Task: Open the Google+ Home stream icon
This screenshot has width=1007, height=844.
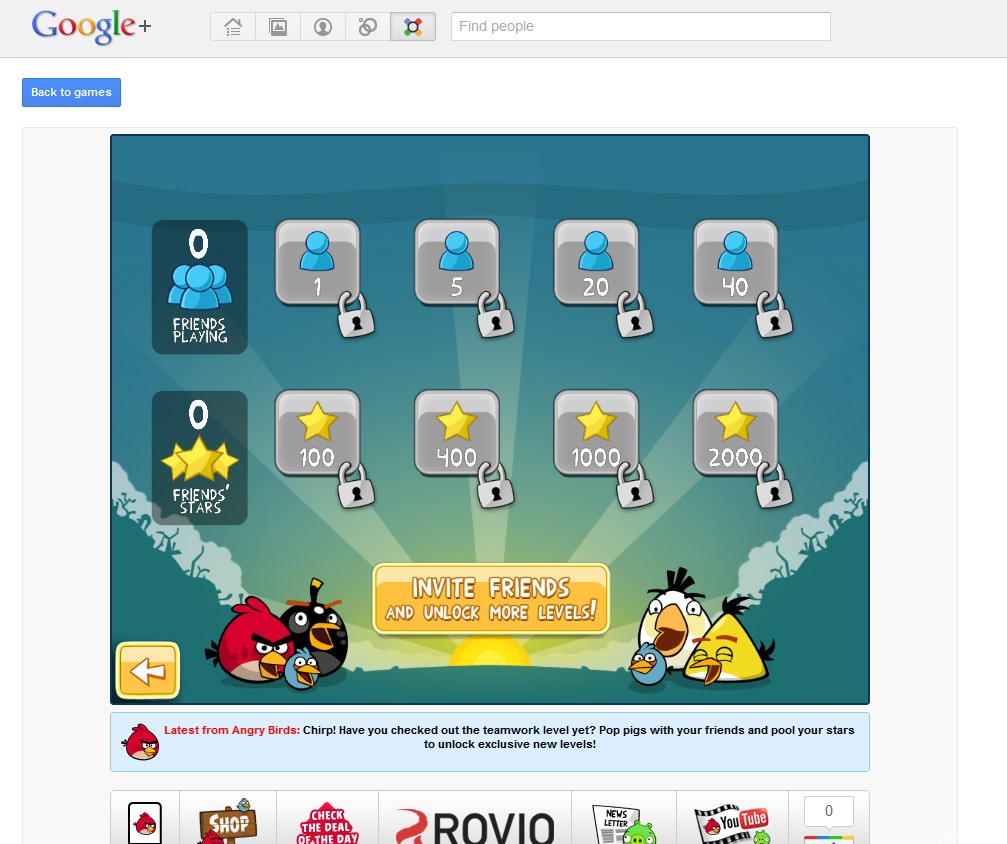Action: (x=233, y=27)
